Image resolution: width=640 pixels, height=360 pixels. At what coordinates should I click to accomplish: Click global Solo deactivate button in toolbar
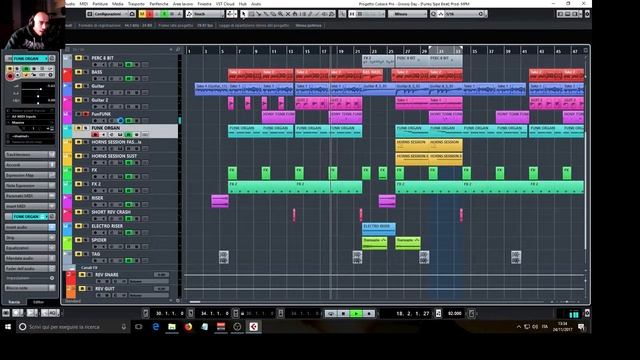coord(149,14)
